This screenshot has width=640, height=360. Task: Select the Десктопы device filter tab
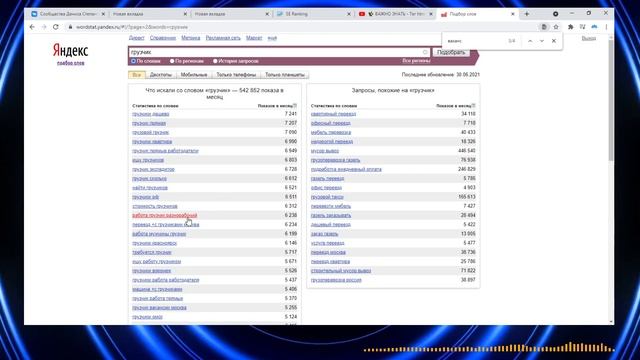[x=161, y=75]
